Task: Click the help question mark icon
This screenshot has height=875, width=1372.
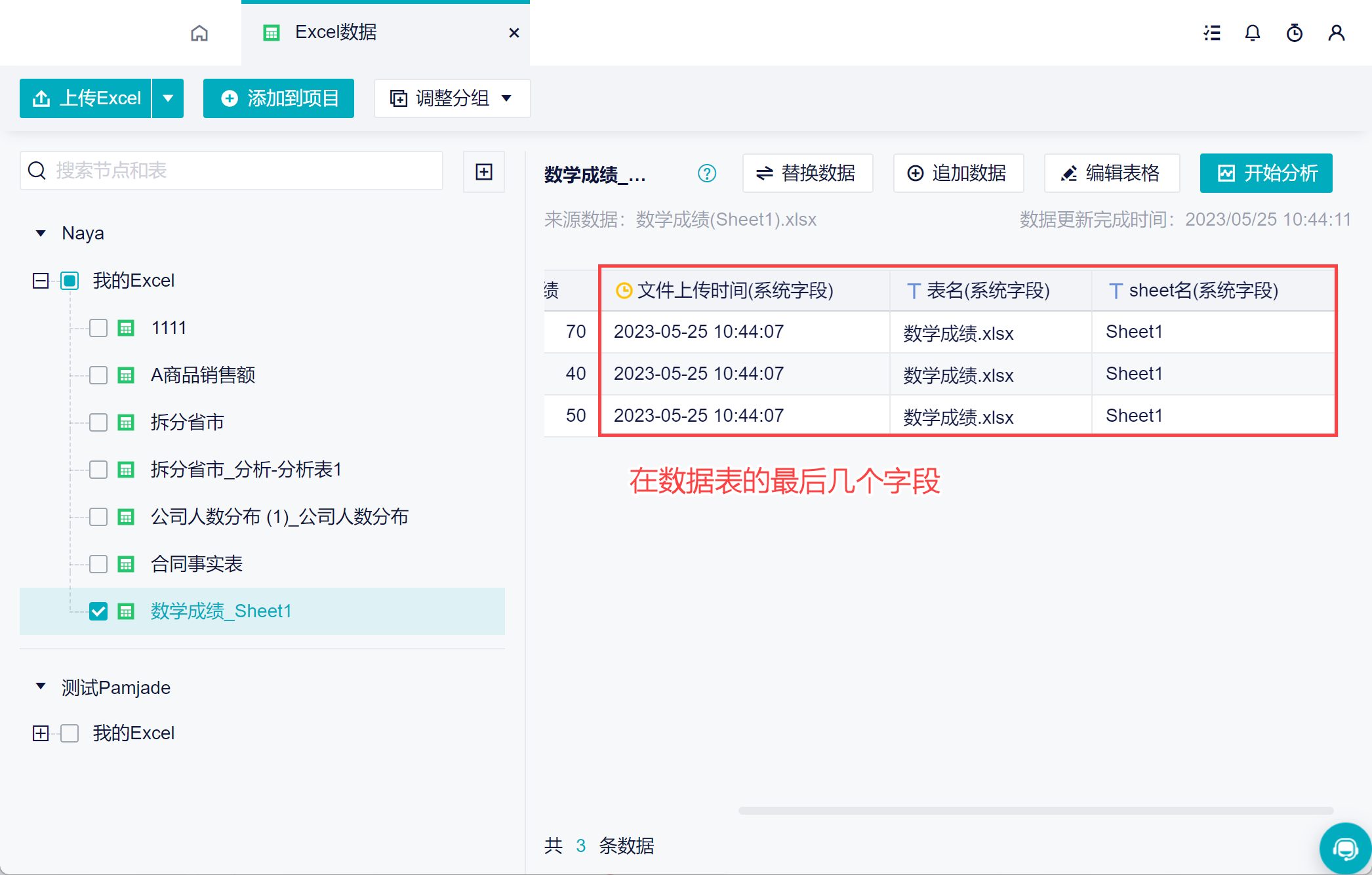Action: pos(707,173)
